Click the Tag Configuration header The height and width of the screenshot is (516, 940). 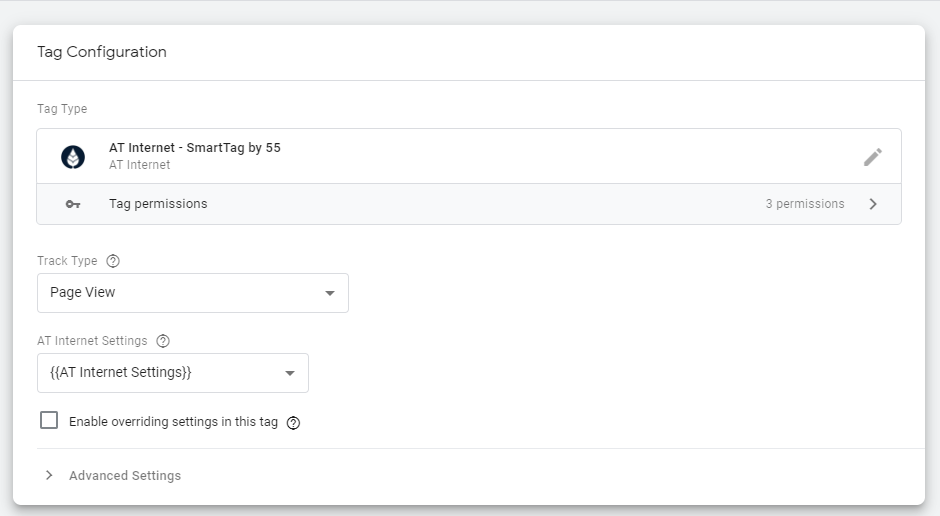click(102, 52)
